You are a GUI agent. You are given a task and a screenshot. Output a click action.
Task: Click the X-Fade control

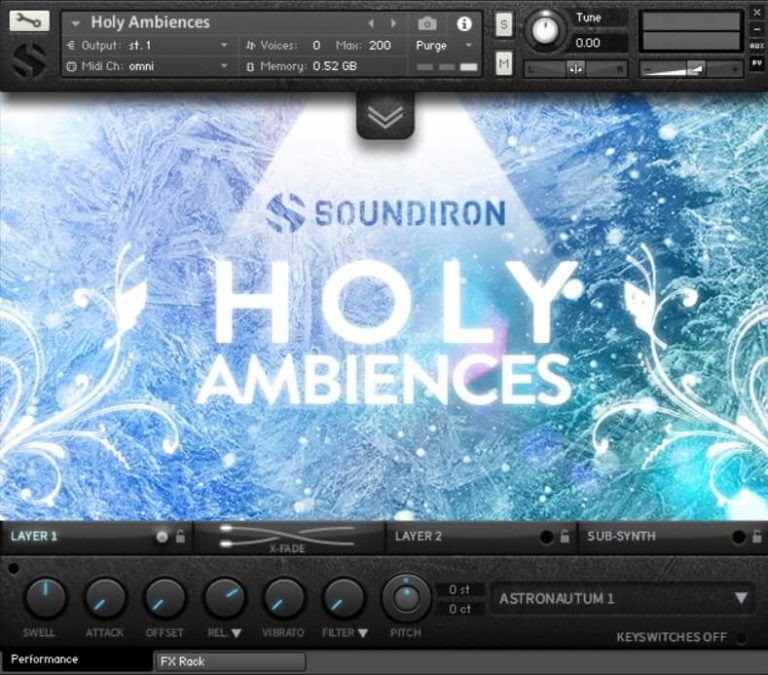click(x=288, y=537)
